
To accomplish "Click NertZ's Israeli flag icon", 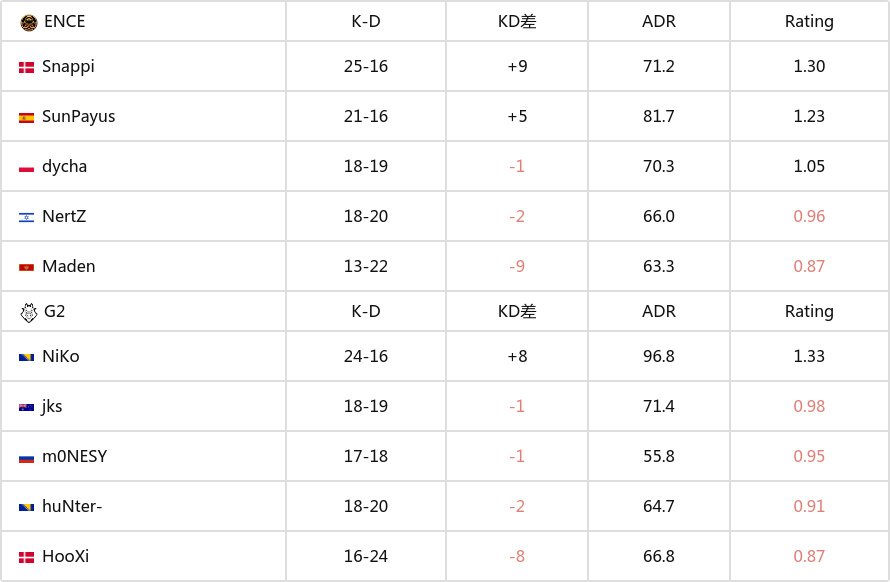I will [26, 218].
